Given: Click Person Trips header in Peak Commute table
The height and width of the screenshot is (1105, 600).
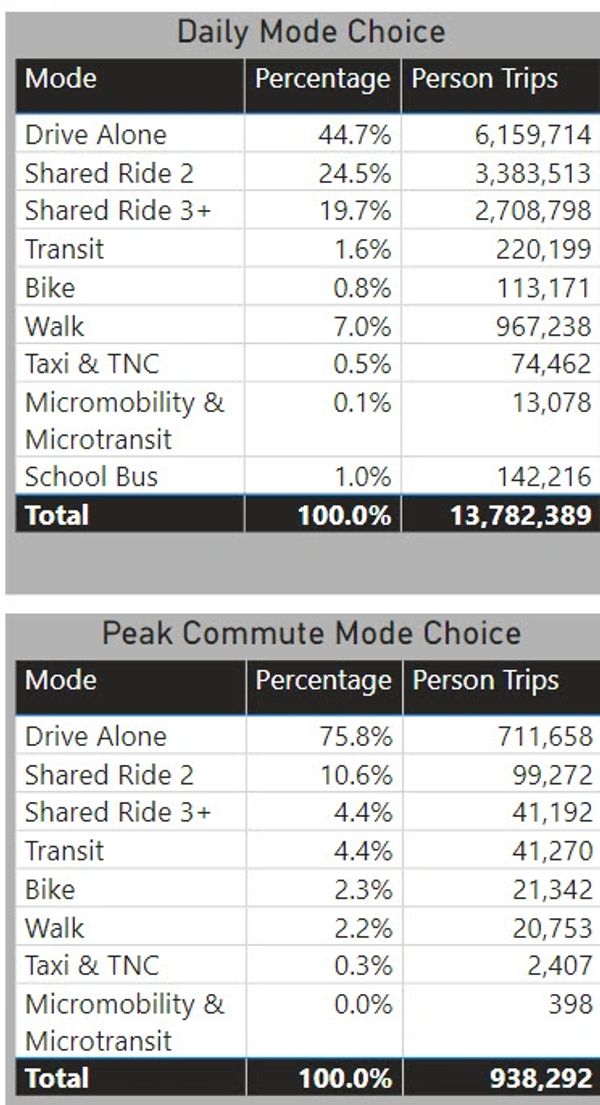Looking at the screenshot, I should coord(485,681).
